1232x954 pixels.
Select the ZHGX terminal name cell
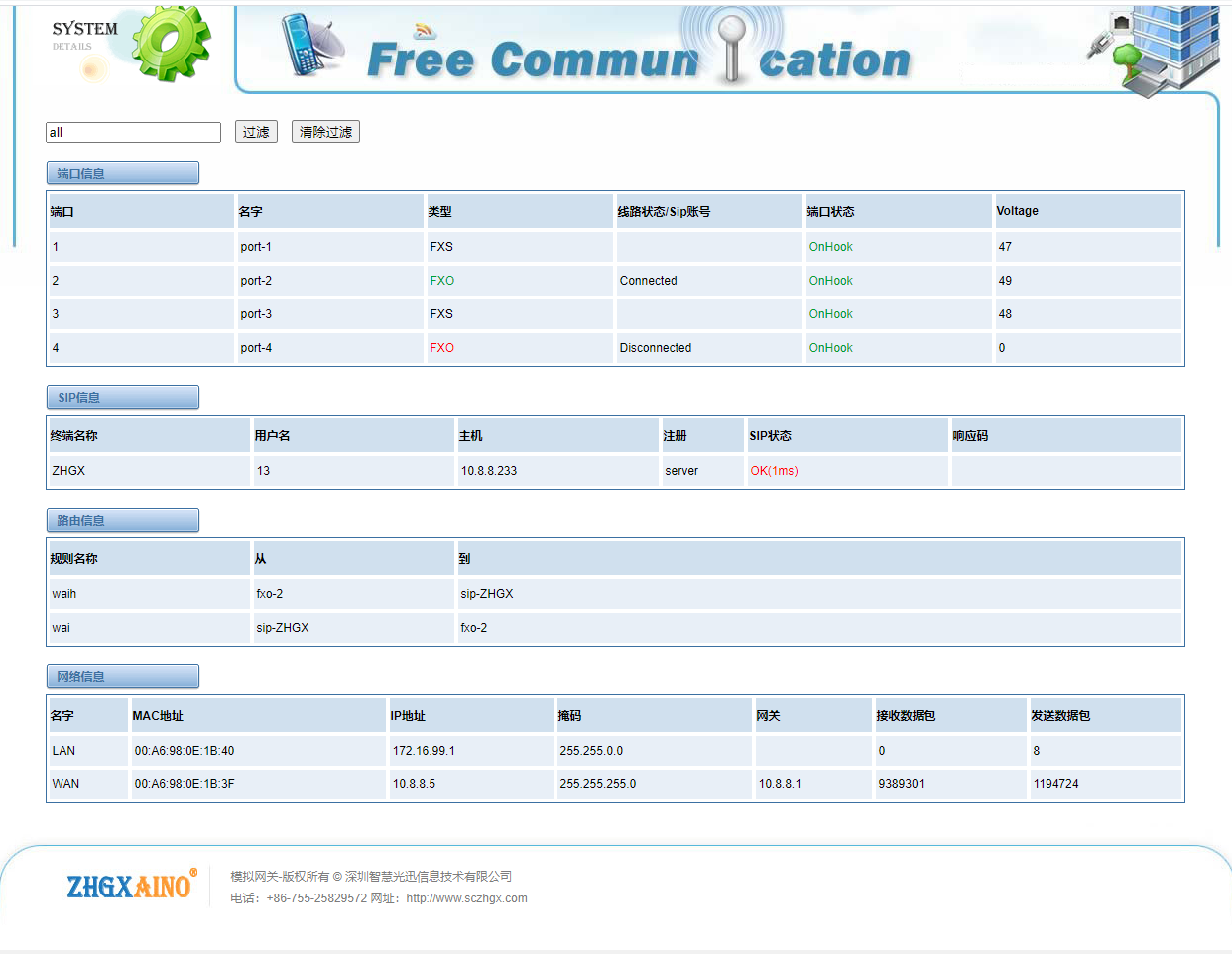pyautogui.click(x=68, y=471)
